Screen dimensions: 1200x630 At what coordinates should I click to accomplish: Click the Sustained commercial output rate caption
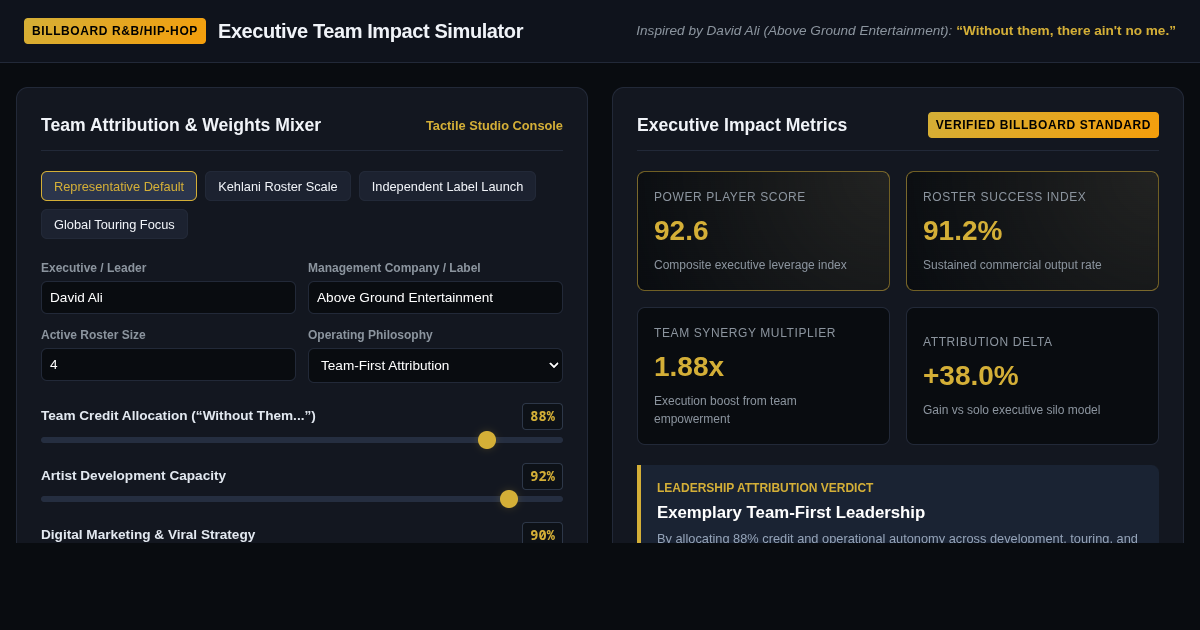coord(1012,265)
